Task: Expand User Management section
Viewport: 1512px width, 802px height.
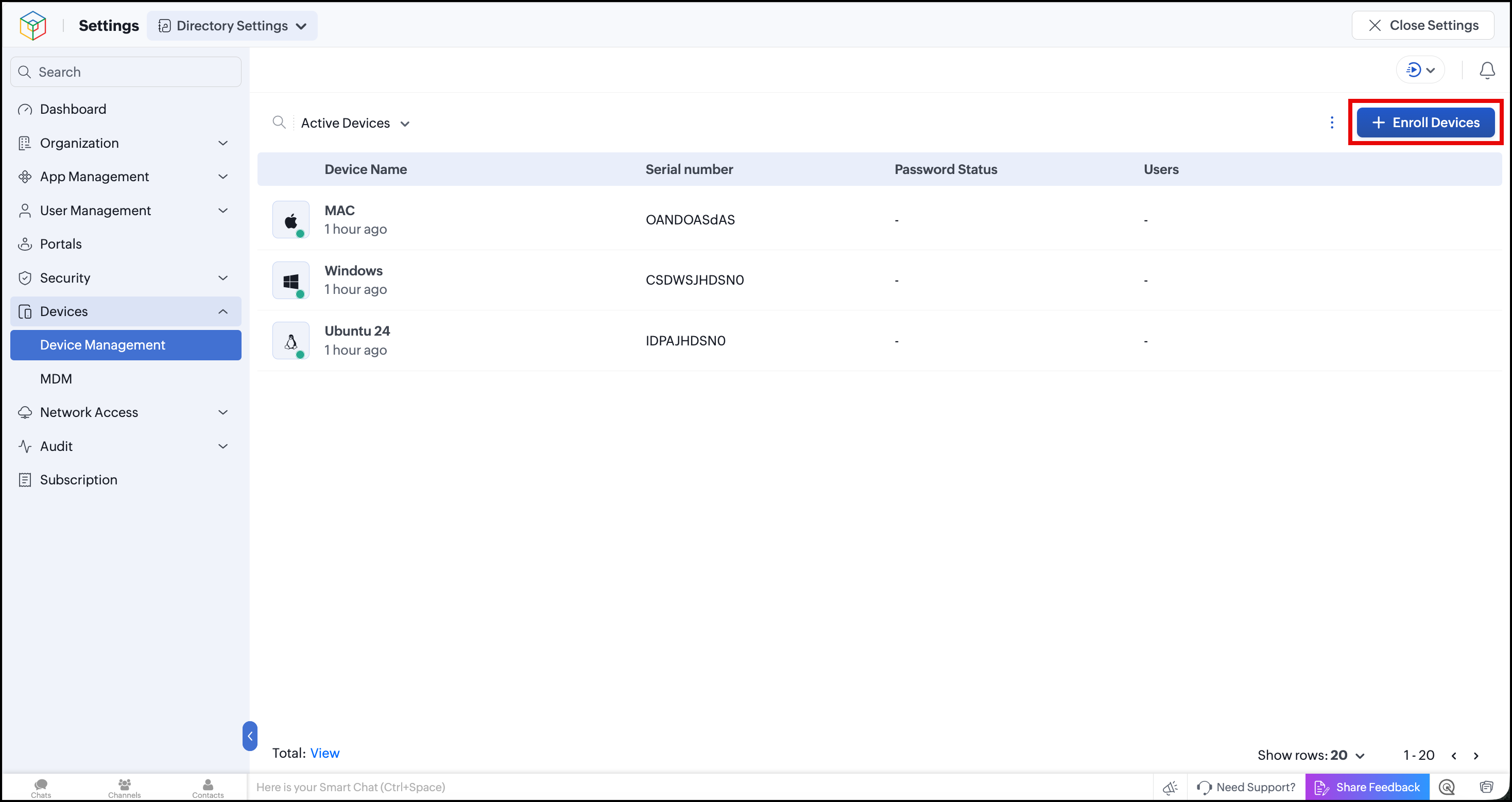Action: [x=126, y=211]
